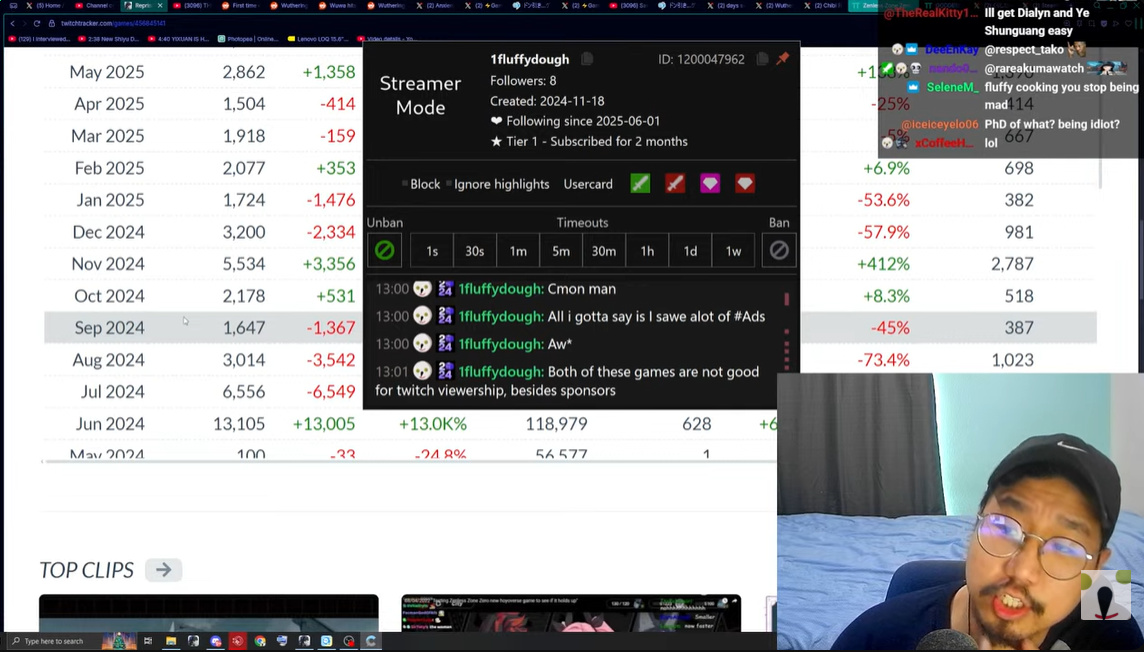Screen dimensions: 1144x652
Task: Click the green Unban circle icon
Action: (x=384, y=251)
